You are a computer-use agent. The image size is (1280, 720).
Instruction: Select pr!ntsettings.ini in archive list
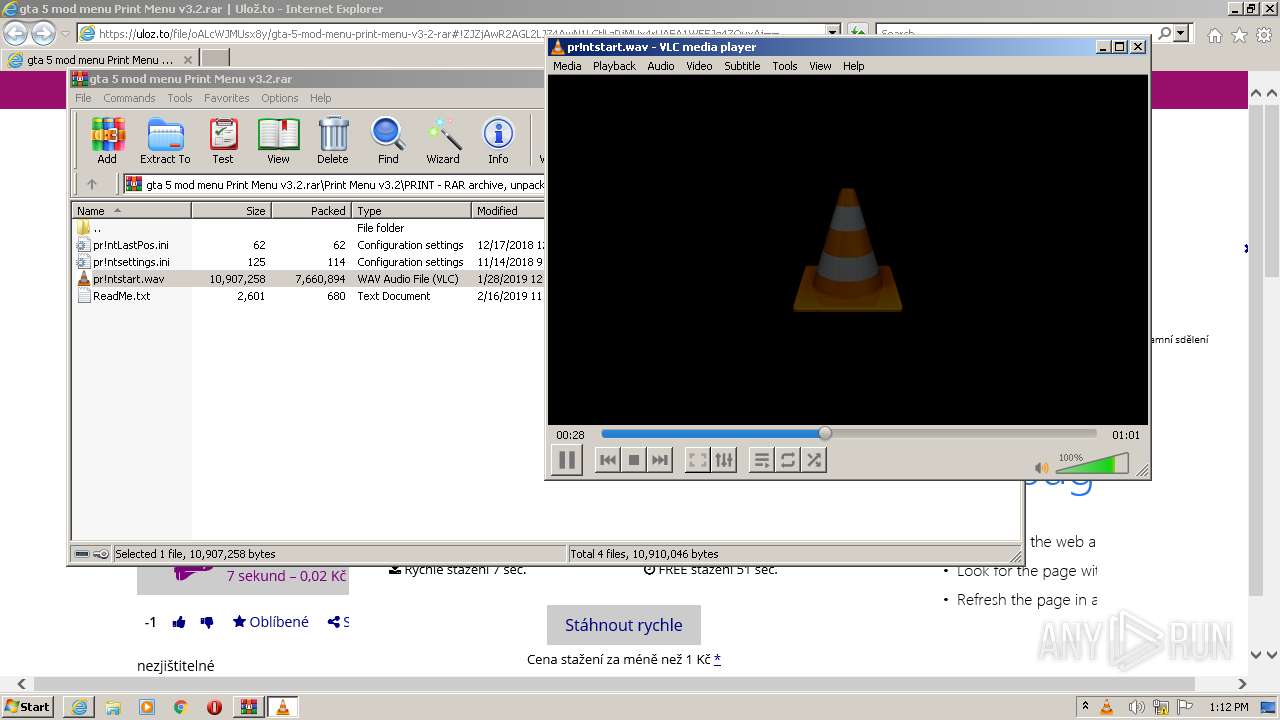click(x=308, y=262)
